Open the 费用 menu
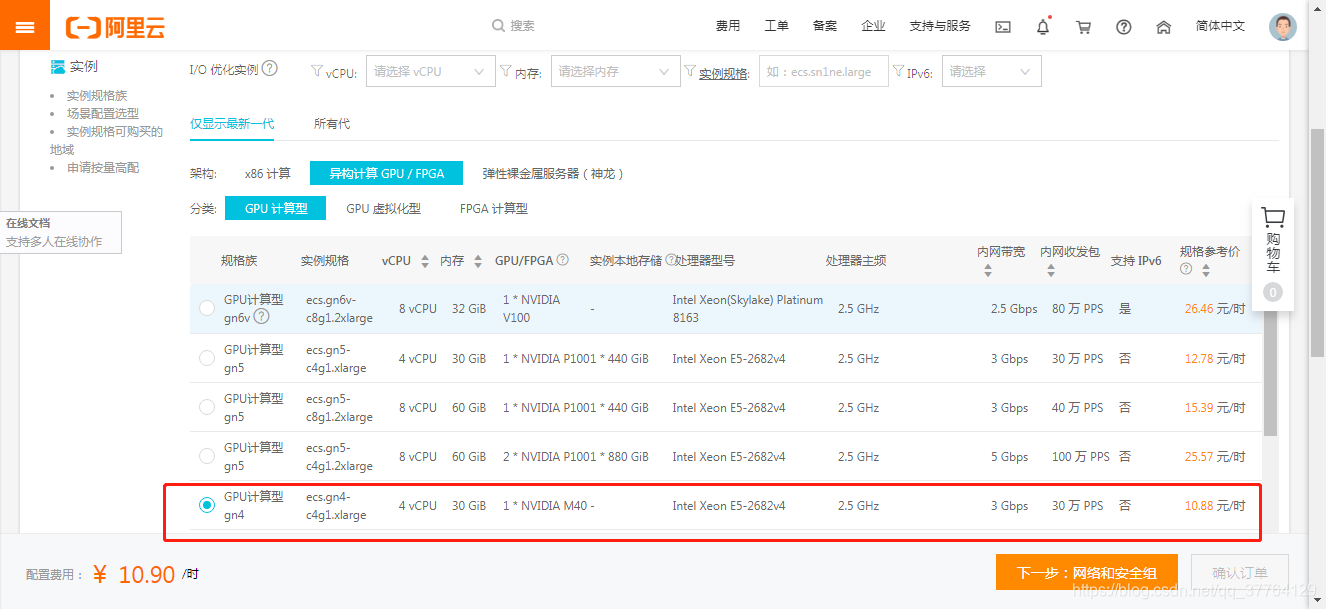1326x609 pixels. (728, 26)
